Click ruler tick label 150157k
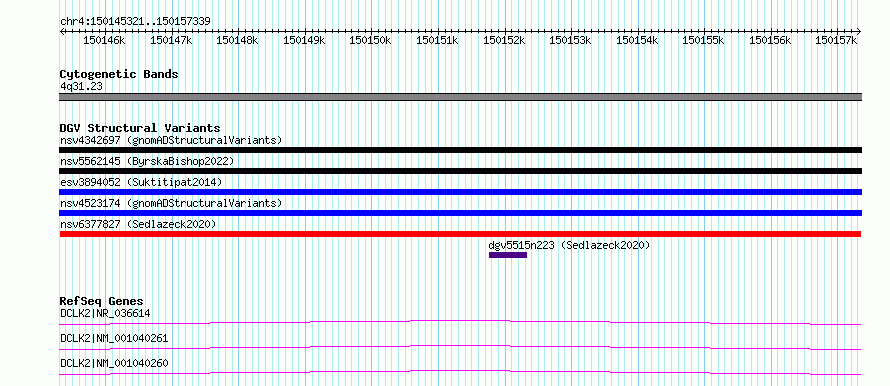 pos(836,40)
